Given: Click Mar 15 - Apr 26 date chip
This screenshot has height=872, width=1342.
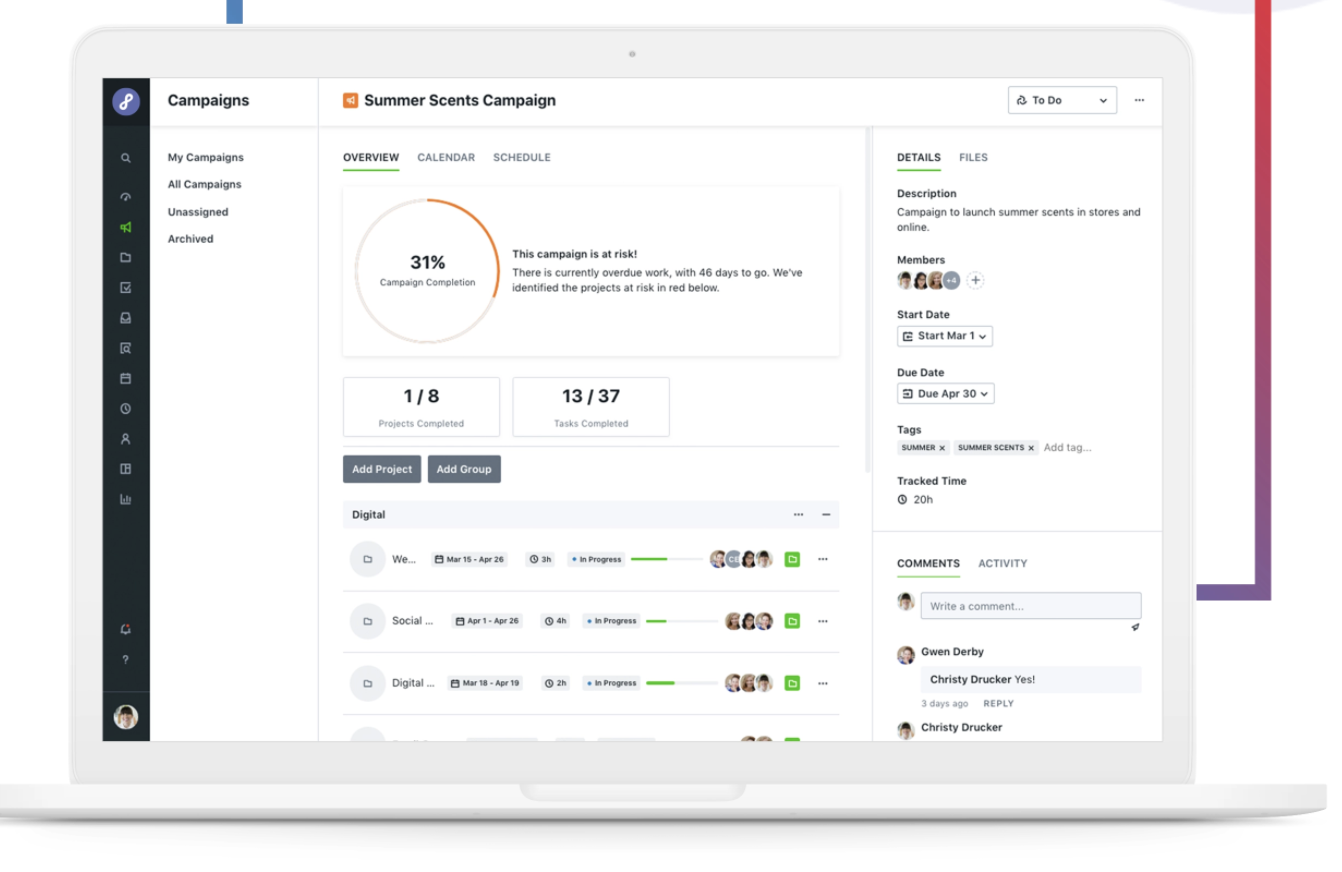Looking at the screenshot, I should (x=470, y=559).
